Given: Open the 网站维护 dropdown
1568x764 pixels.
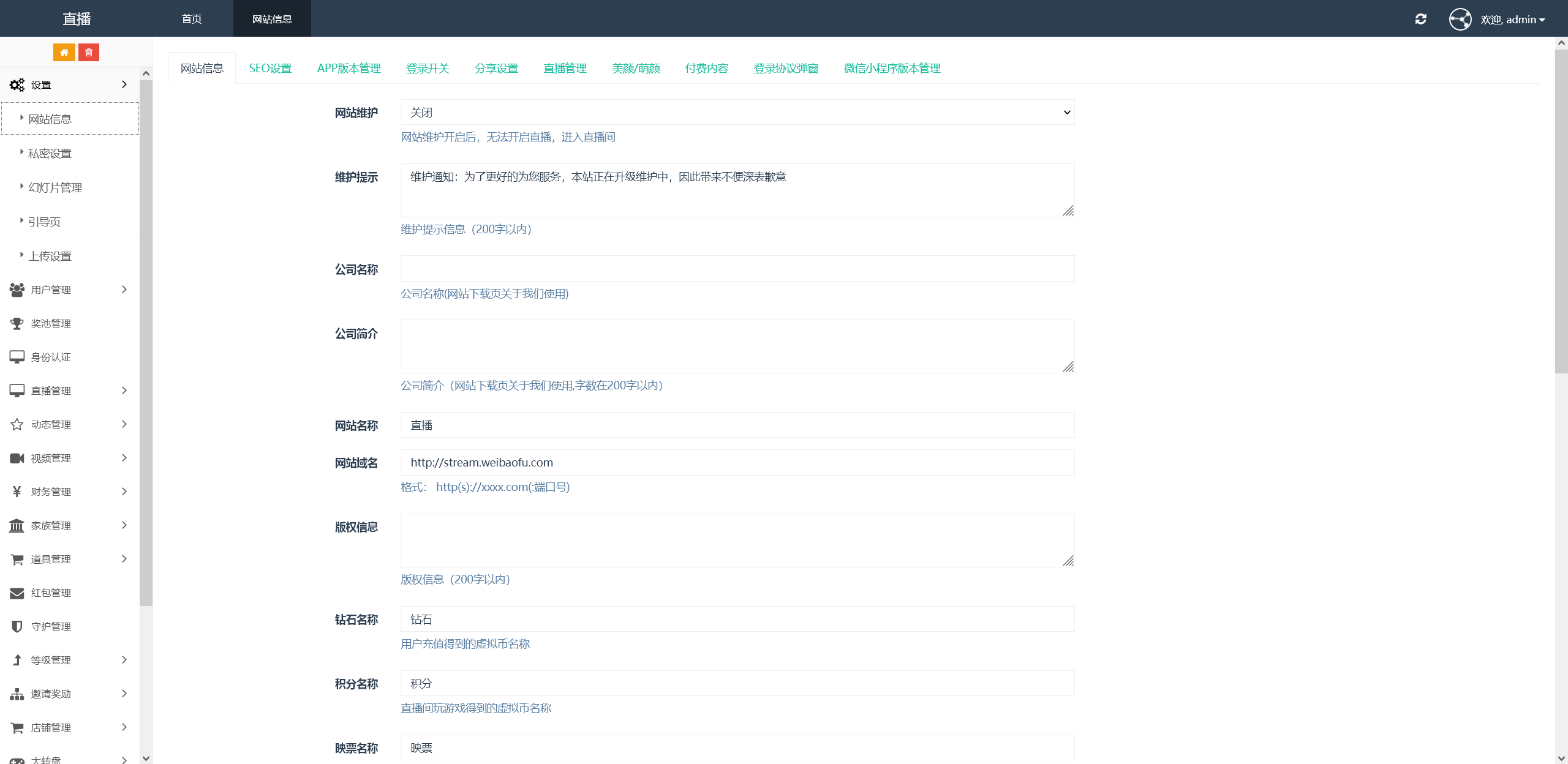Looking at the screenshot, I should click(737, 113).
